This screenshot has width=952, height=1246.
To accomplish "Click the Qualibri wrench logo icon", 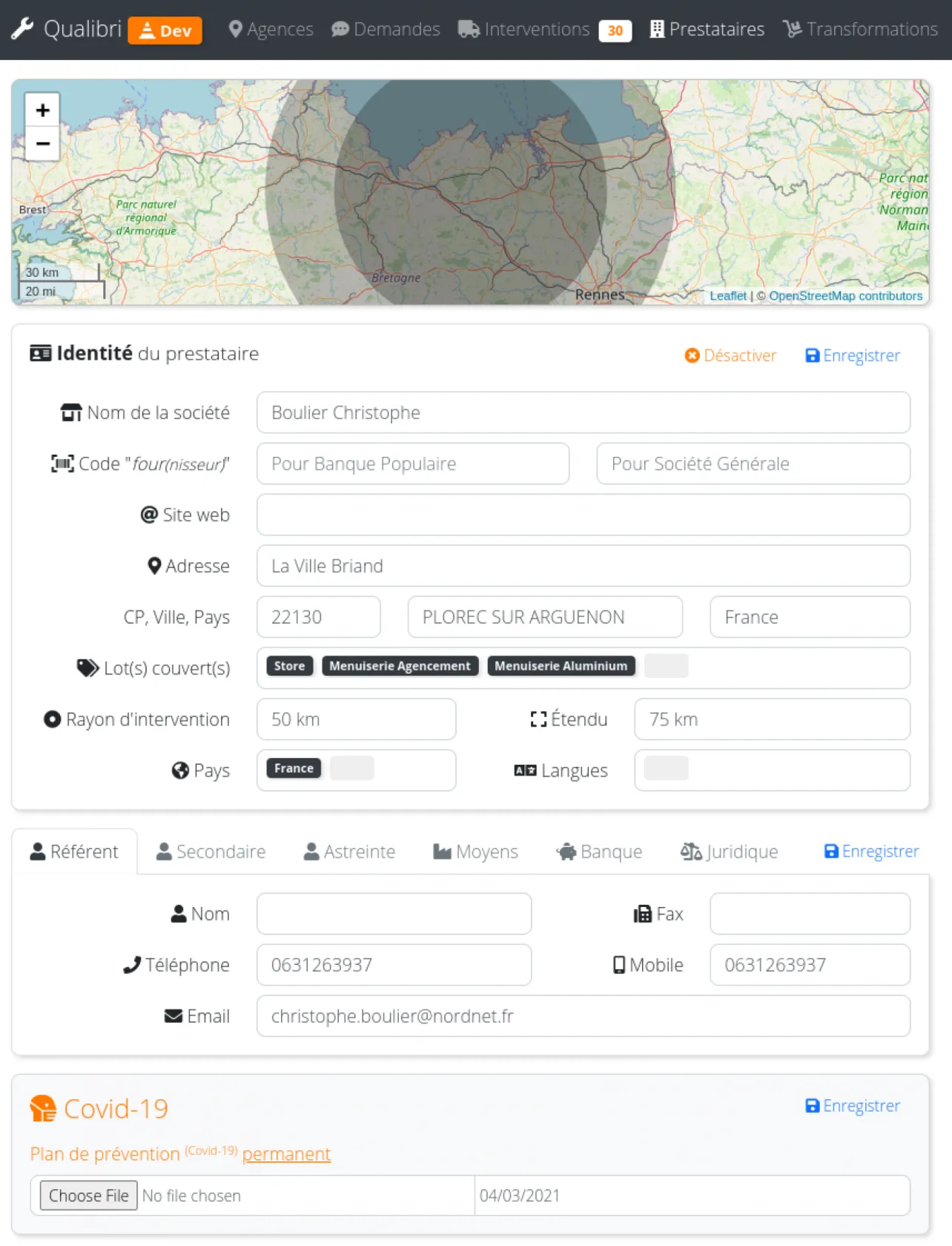I will tap(22, 29).
